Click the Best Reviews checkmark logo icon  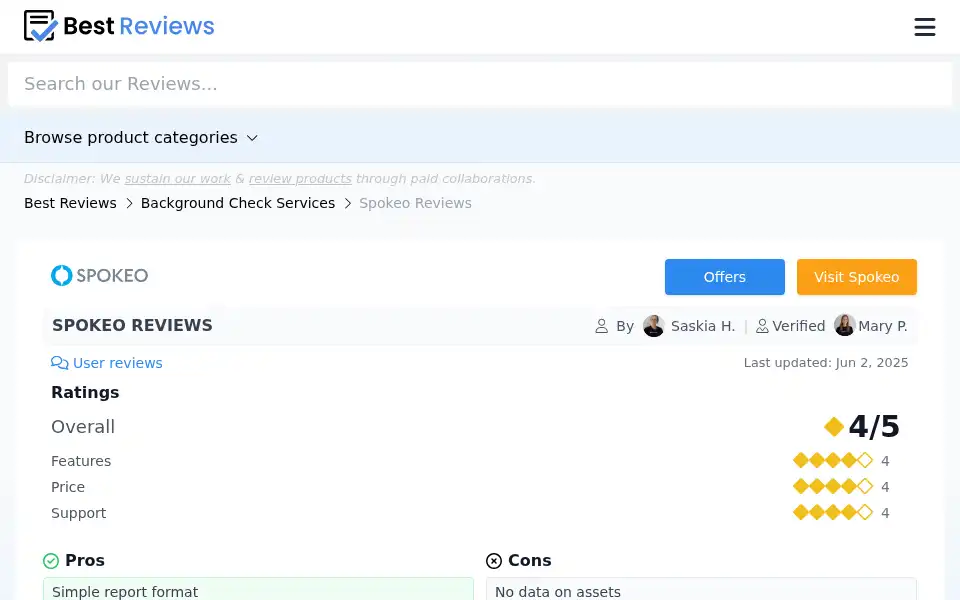[40, 26]
